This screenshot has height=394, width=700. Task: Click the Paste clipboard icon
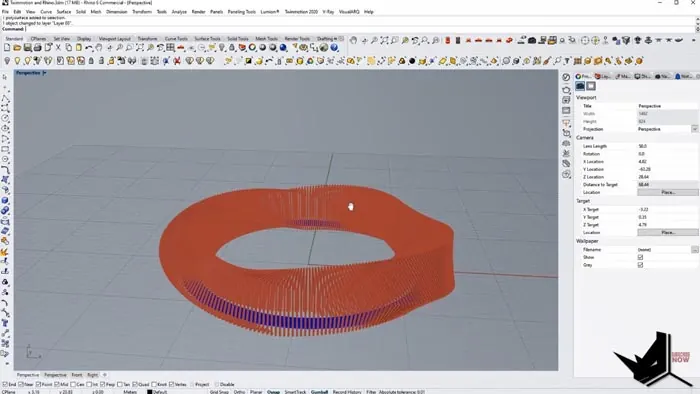(x=79, y=48)
